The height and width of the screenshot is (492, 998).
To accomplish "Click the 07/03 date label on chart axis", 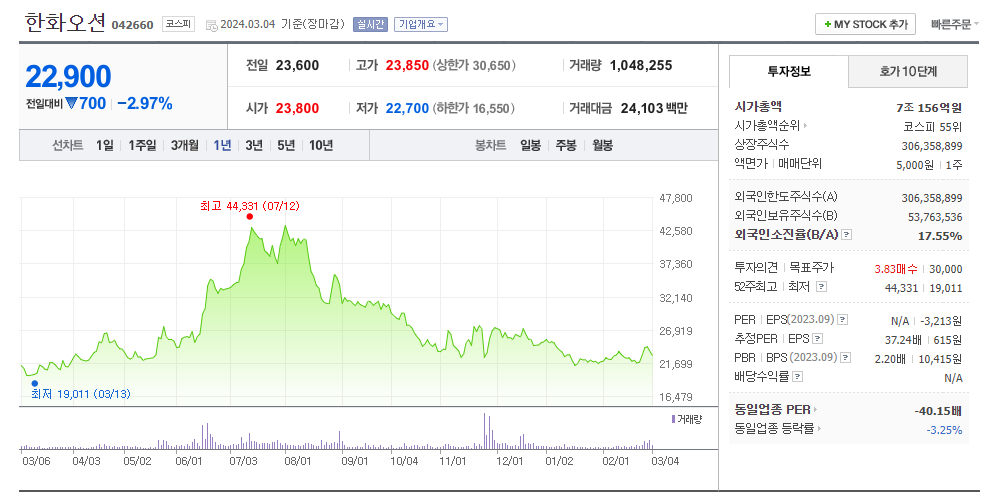I will [243, 460].
